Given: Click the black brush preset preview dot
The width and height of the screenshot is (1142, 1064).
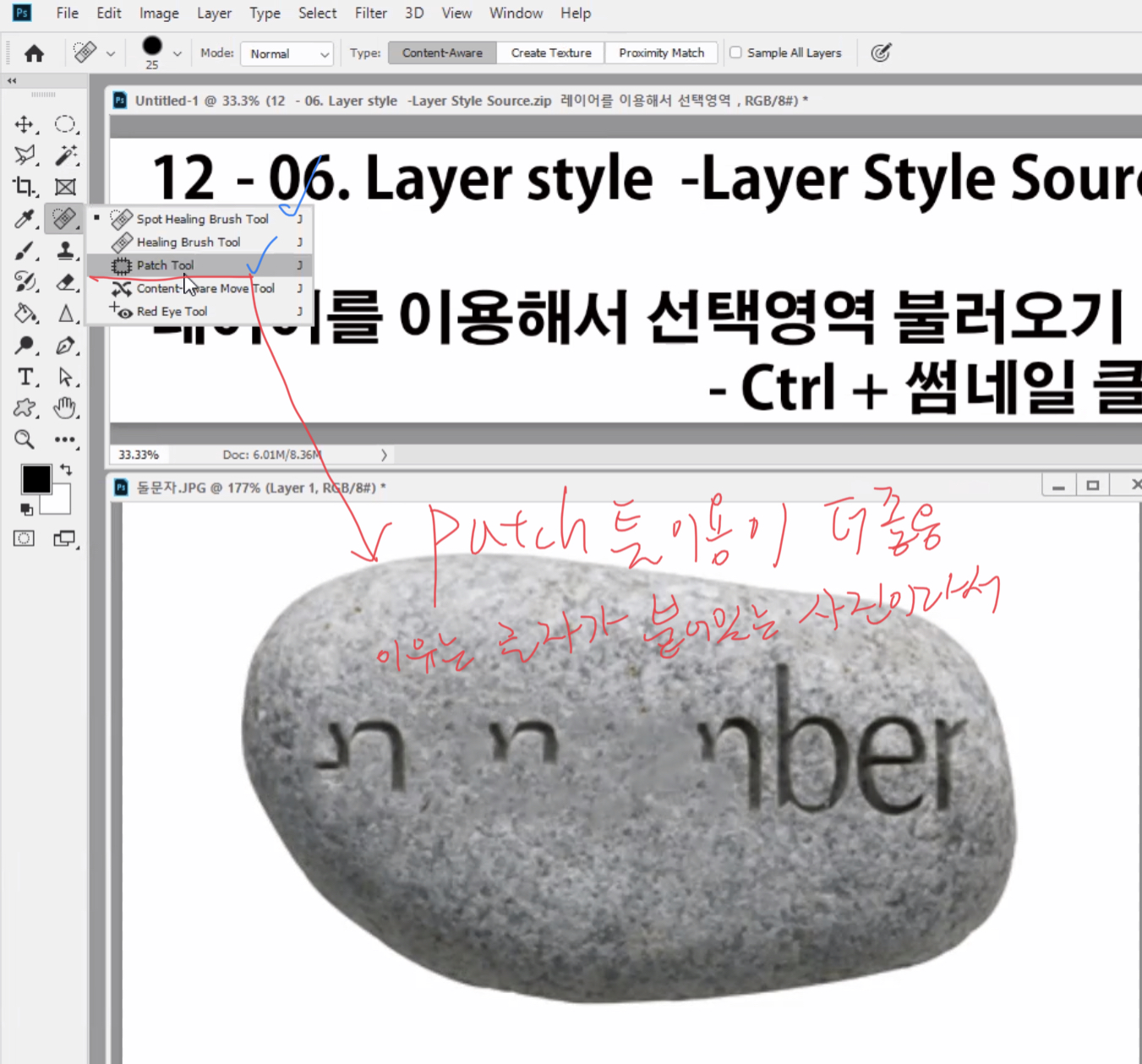Looking at the screenshot, I should pos(152,46).
